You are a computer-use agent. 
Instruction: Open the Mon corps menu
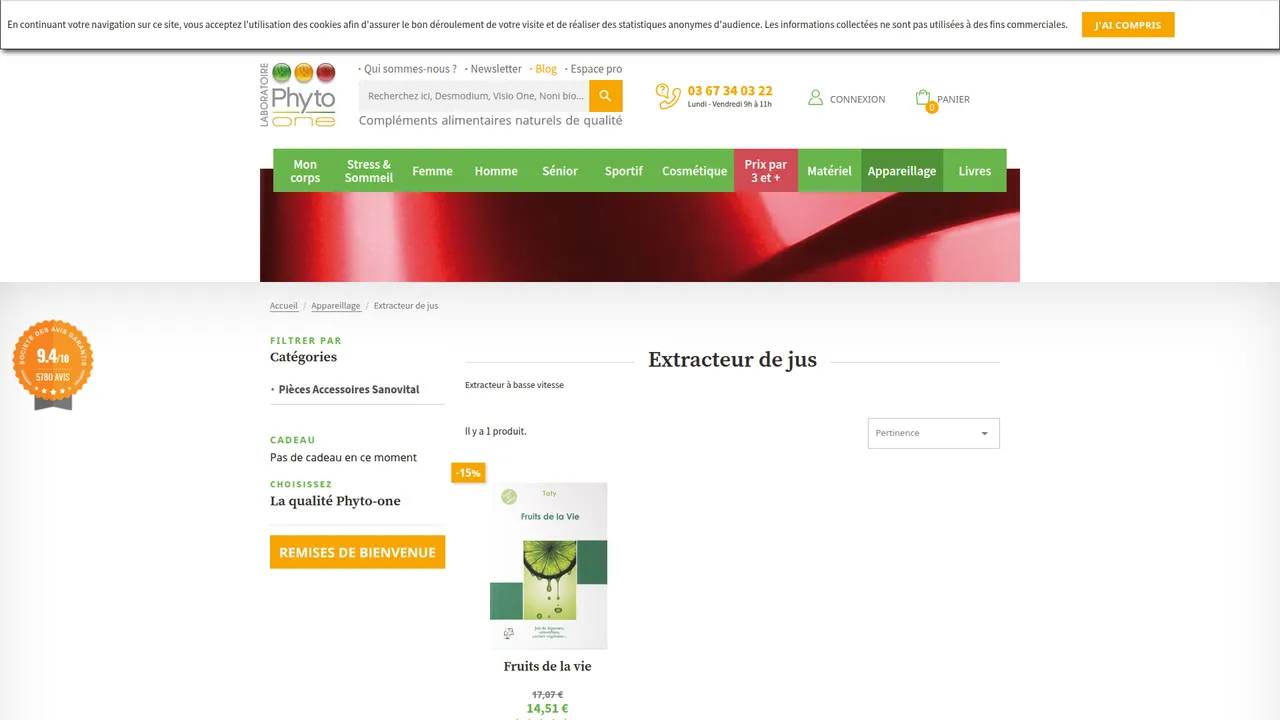pyautogui.click(x=305, y=171)
